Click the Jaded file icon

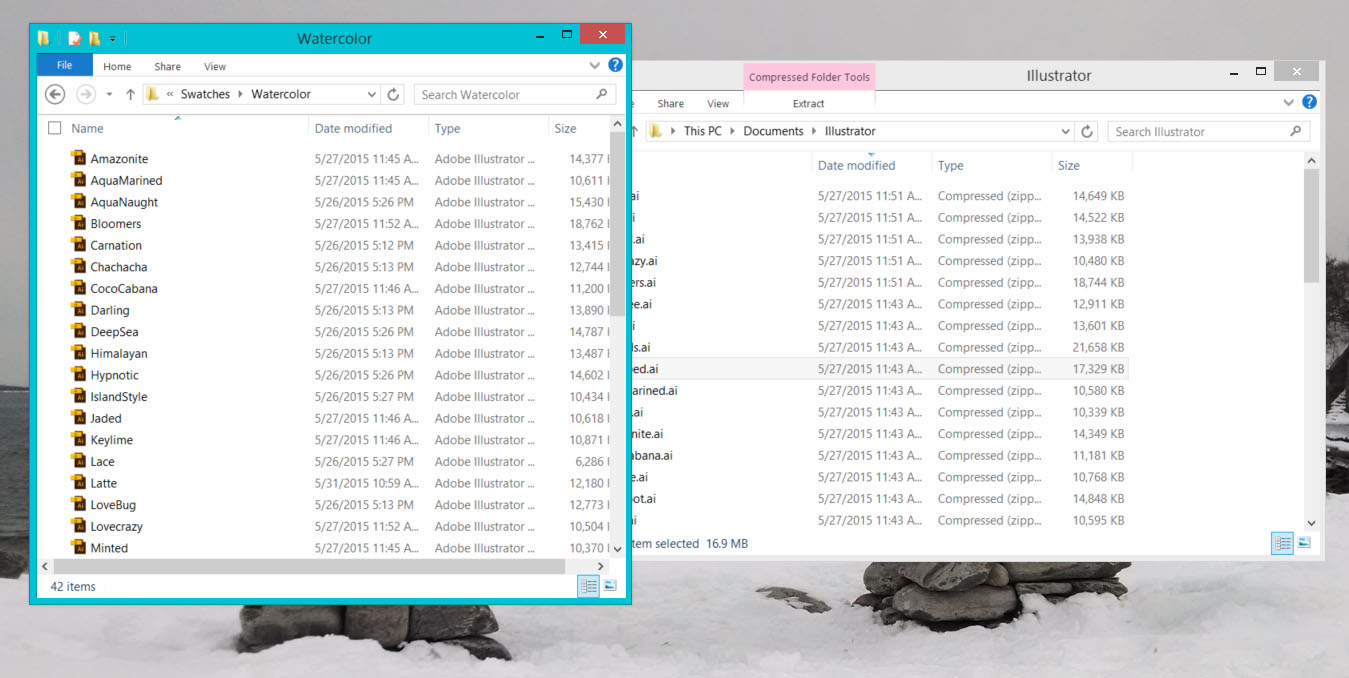[79, 418]
